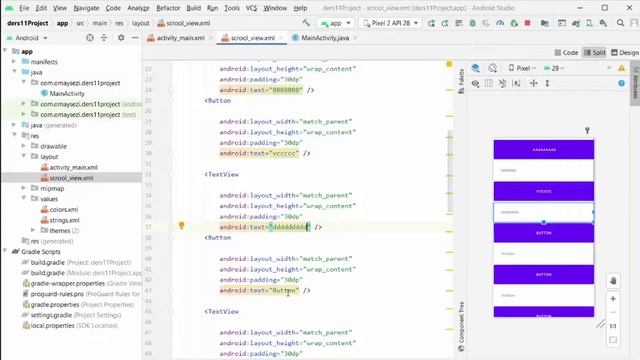Image resolution: width=640 pixels, height=360 pixels.
Task: Click the Make Project hammer icon
Action: tap(306, 23)
